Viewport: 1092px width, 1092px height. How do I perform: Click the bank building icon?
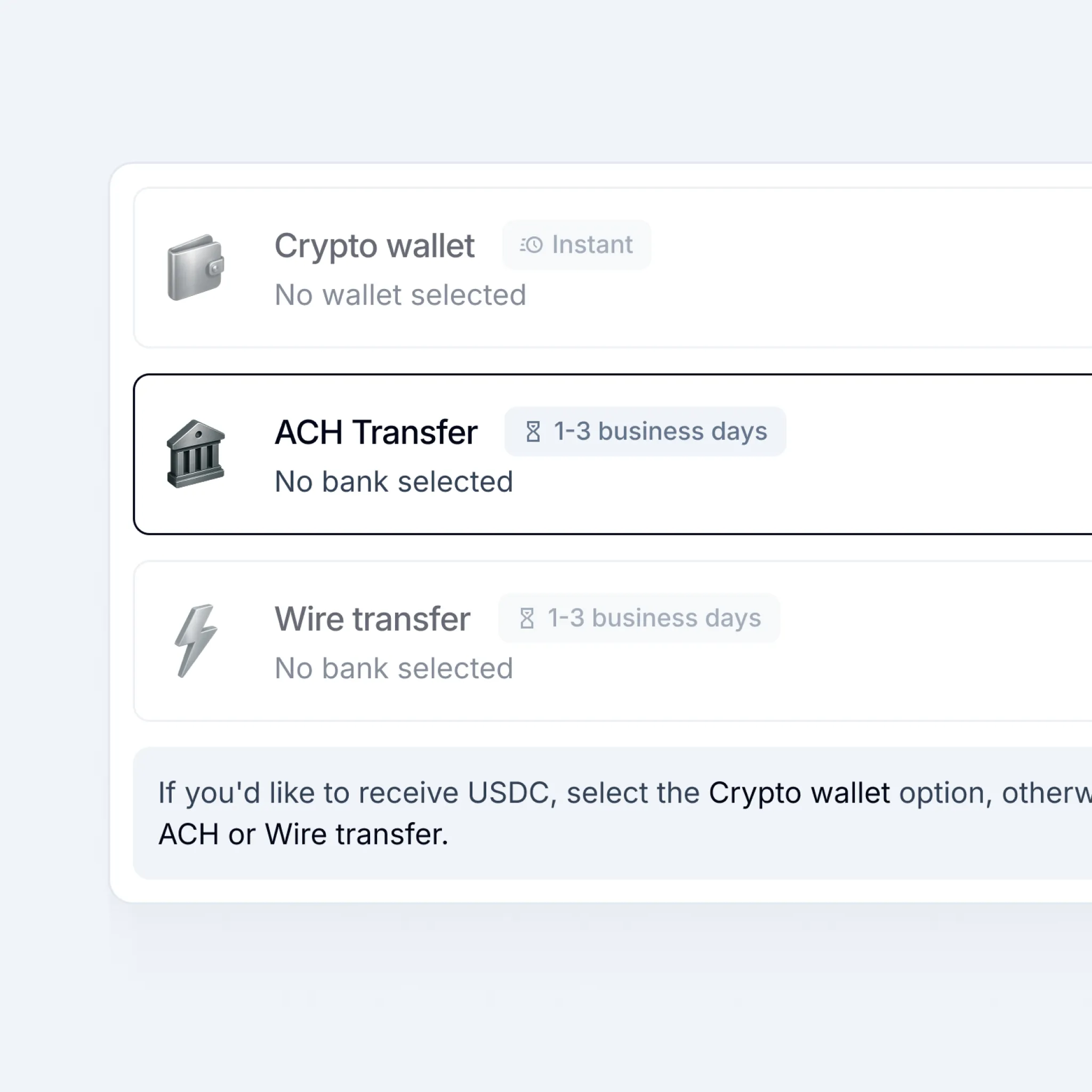click(x=196, y=454)
